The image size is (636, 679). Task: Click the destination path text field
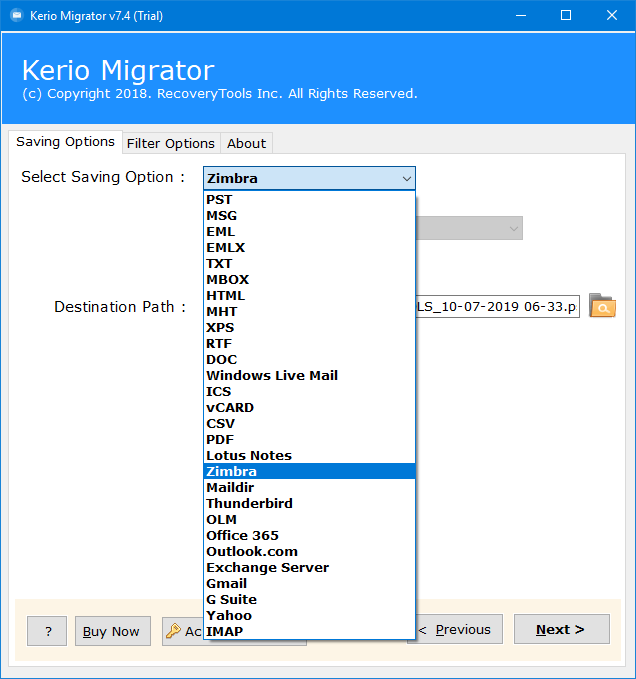497,307
